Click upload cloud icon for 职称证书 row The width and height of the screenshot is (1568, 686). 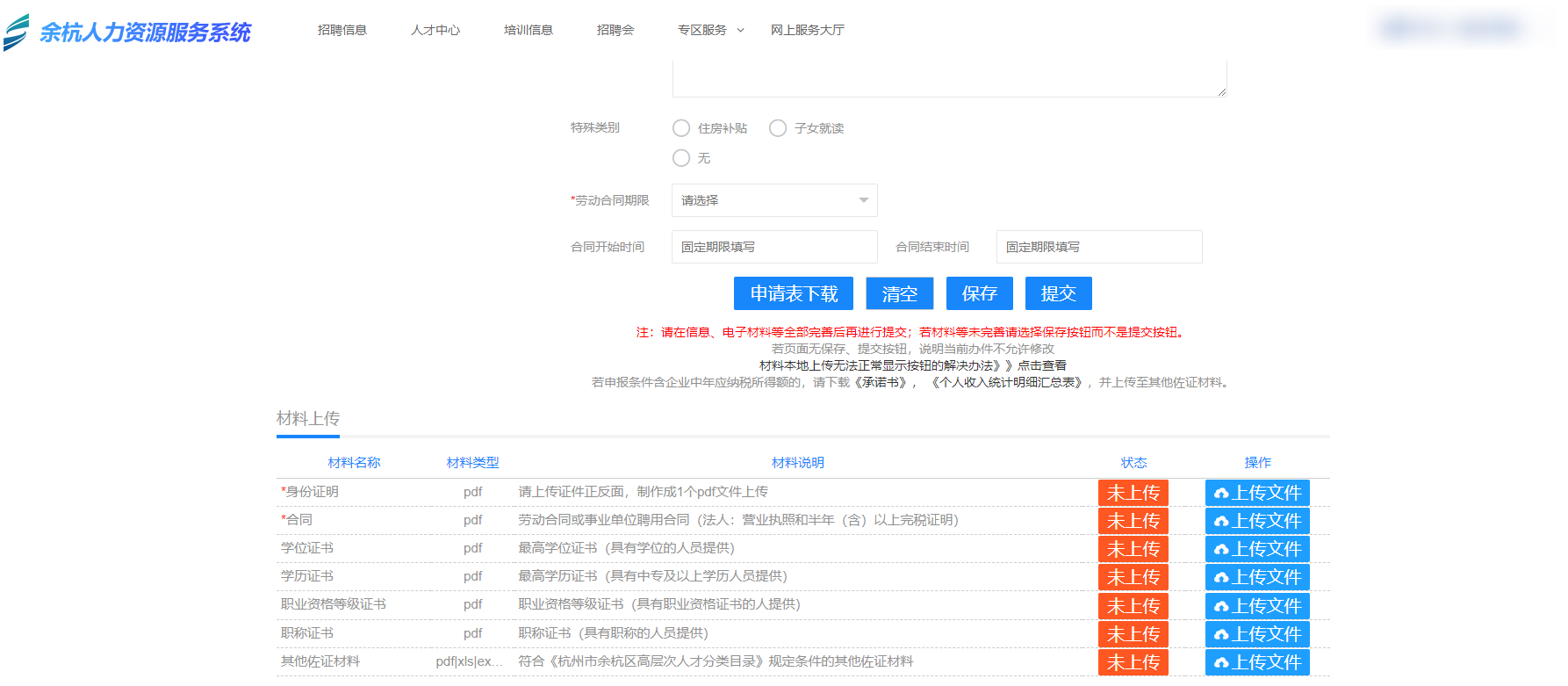1221,635
